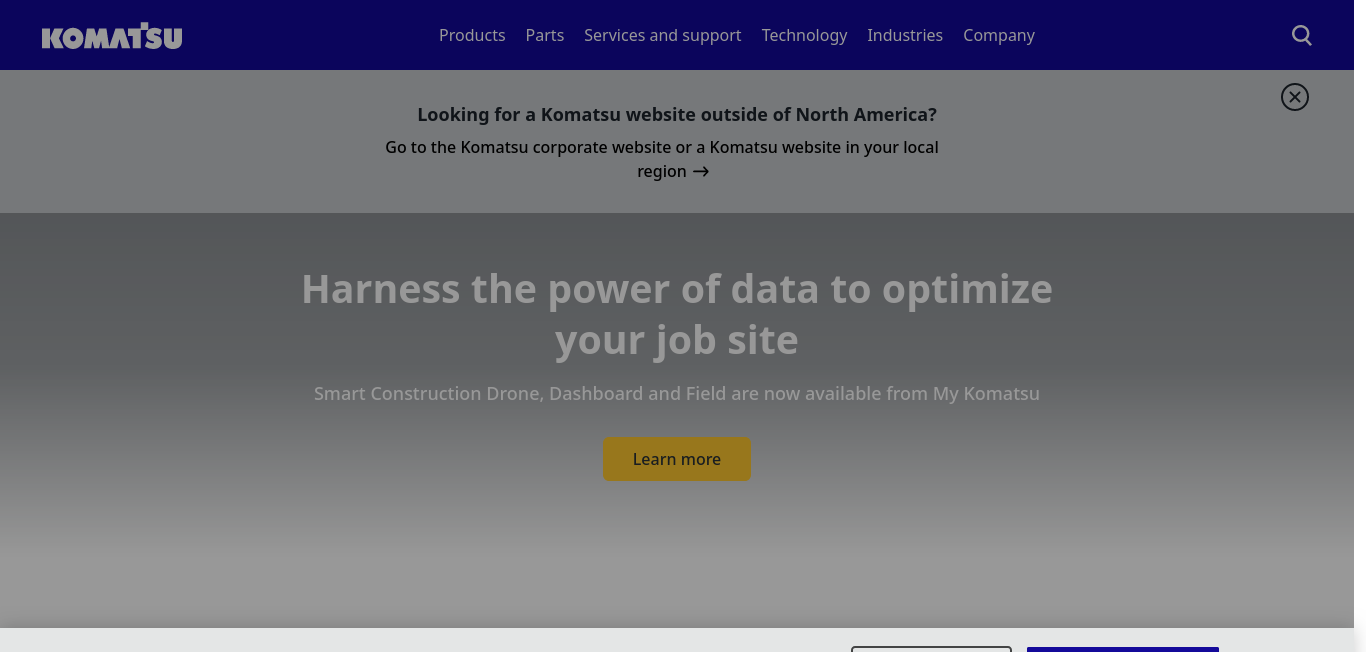Close the regional website notice banner

pyautogui.click(x=1295, y=97)
